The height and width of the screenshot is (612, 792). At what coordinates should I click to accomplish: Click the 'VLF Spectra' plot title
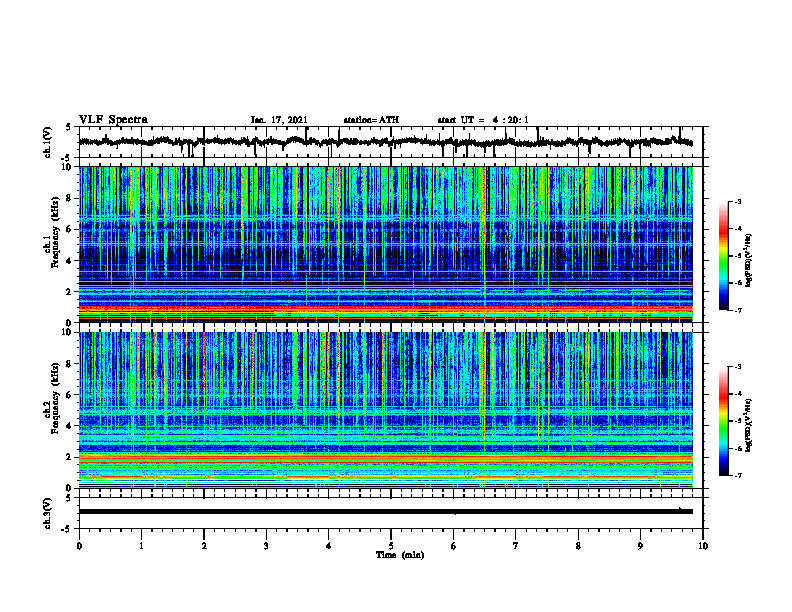pos(113,120)
